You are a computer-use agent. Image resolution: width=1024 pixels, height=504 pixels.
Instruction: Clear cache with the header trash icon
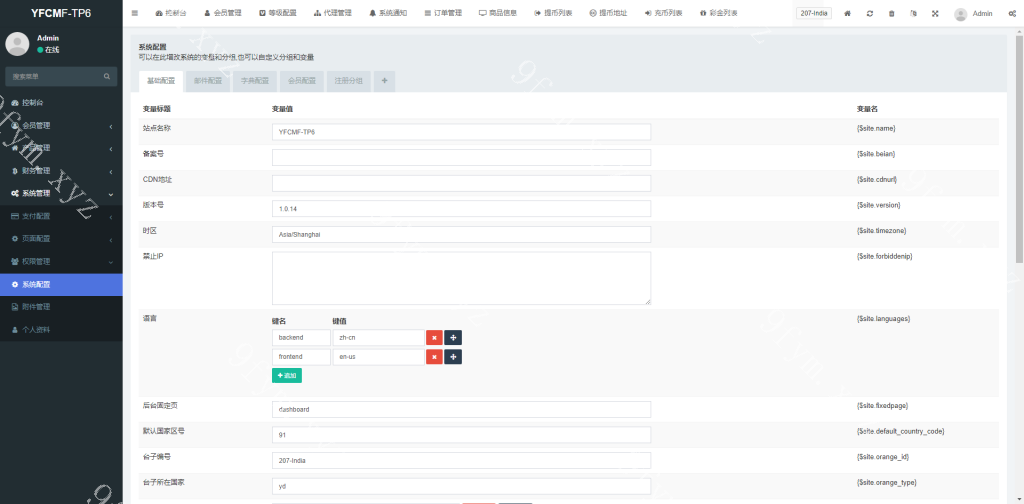[891, 13]
